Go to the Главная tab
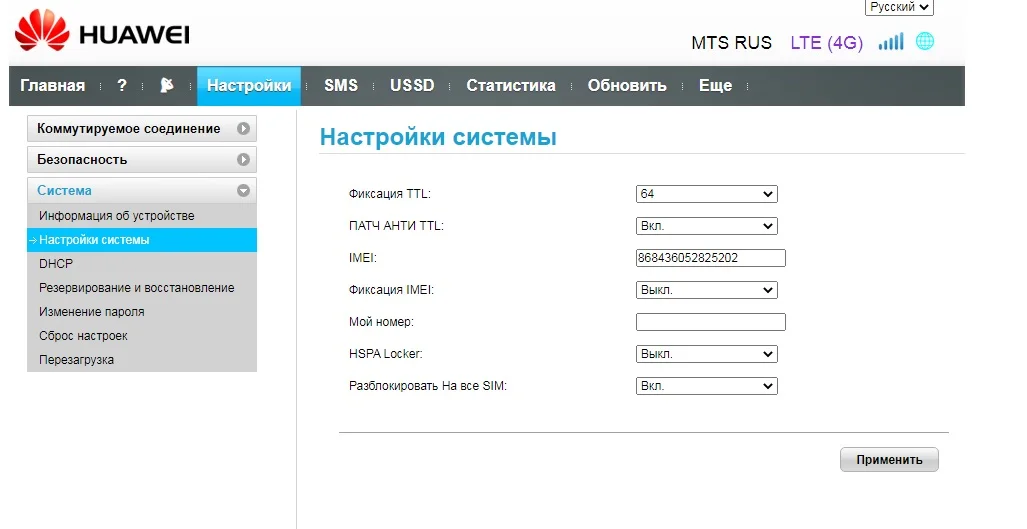The height and width of the screenshot is (529, 1027). pos(52,86)
